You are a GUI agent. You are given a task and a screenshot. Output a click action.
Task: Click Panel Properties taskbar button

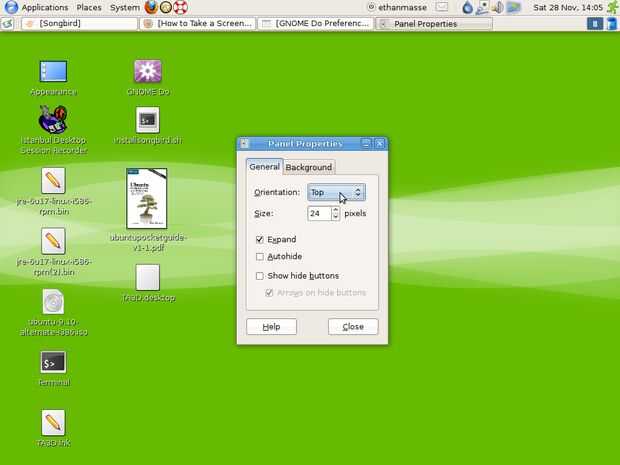click(434, 24)
